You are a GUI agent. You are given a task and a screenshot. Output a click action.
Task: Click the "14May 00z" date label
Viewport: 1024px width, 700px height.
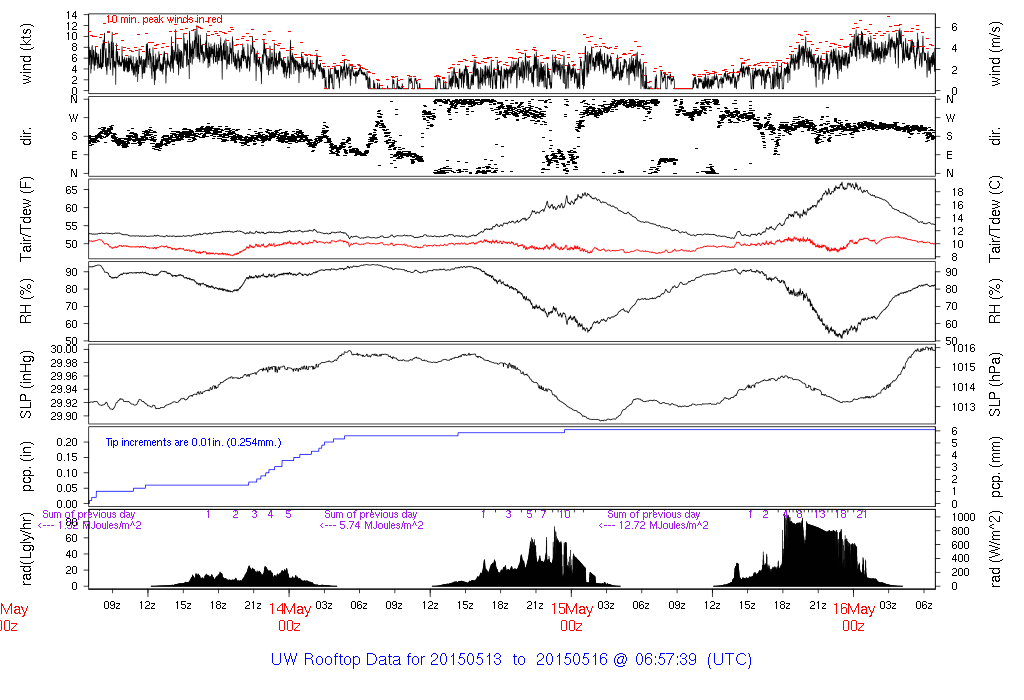[x=289, y=617]
